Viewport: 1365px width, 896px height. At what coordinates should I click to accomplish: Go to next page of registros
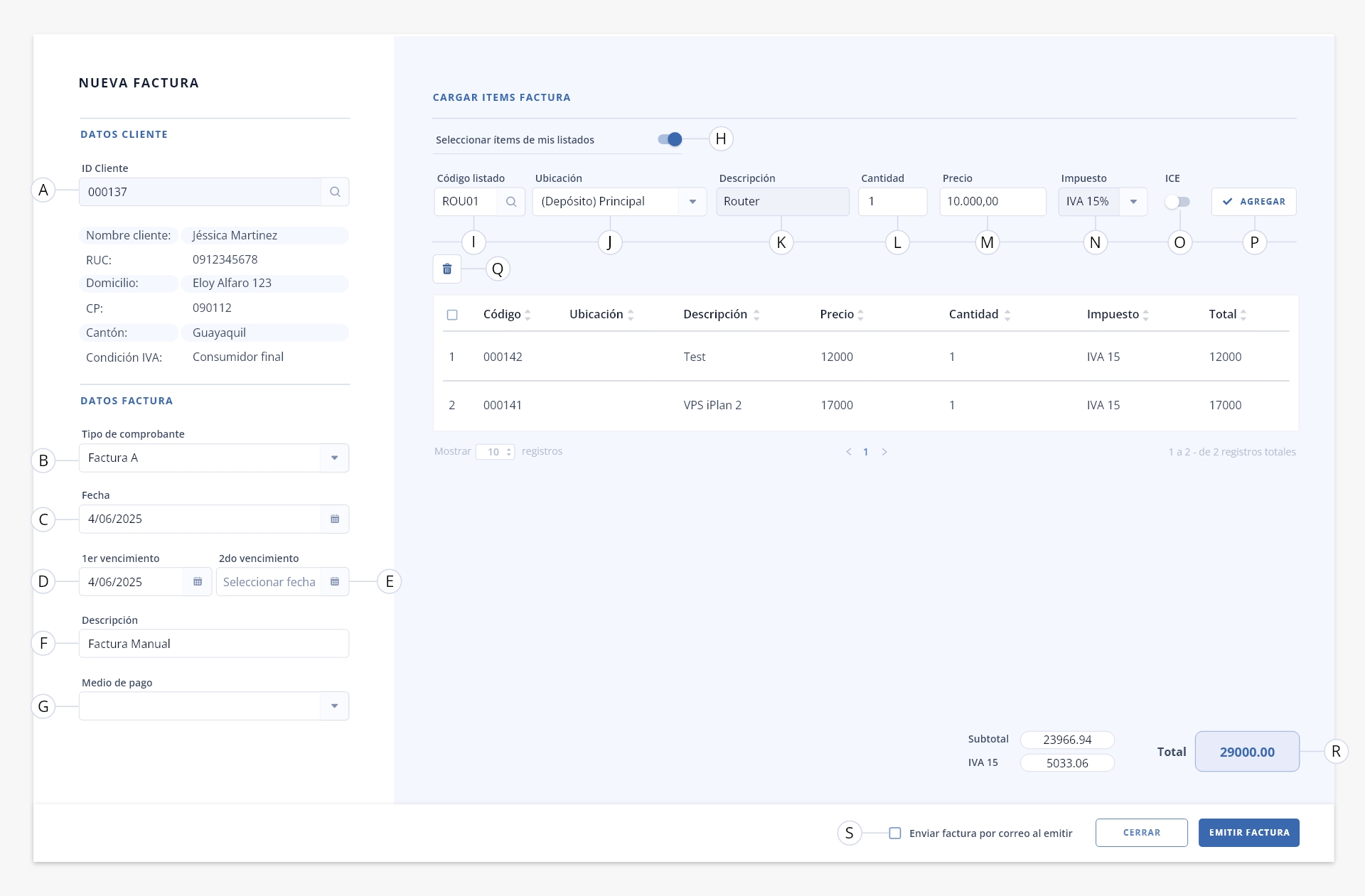[884, 452]
